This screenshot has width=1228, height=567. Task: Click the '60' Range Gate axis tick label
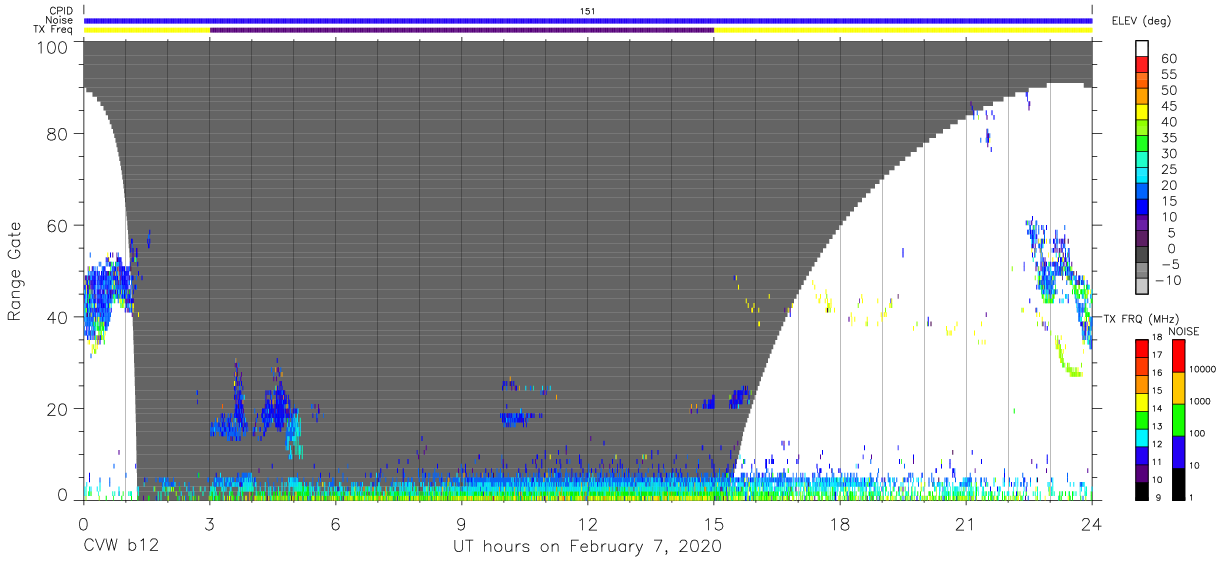[x=58, y=225]
